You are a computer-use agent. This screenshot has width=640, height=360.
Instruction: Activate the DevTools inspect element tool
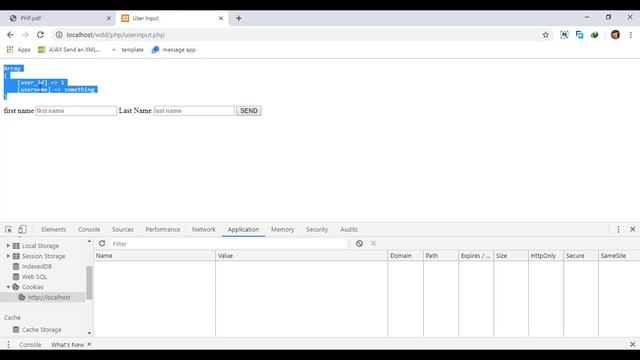pyautogui.click(x=9, y=229)
